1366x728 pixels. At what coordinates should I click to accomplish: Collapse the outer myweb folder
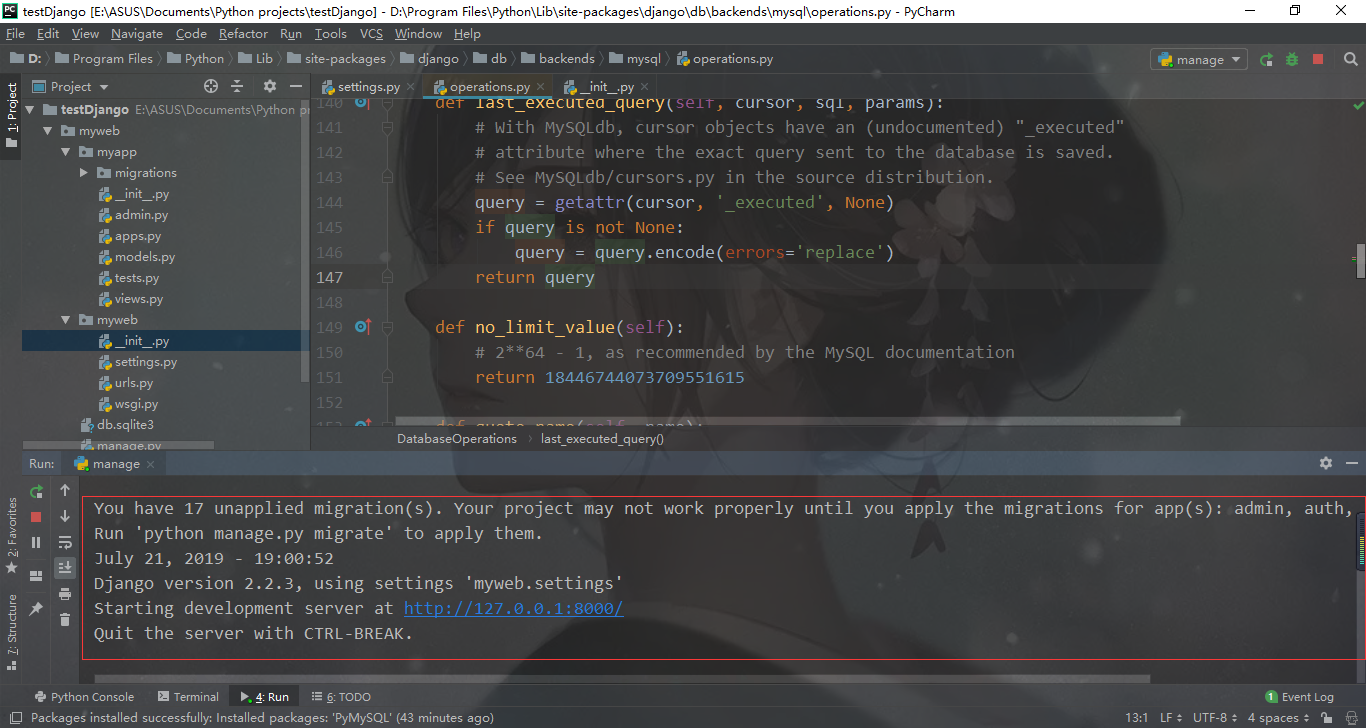48,131
